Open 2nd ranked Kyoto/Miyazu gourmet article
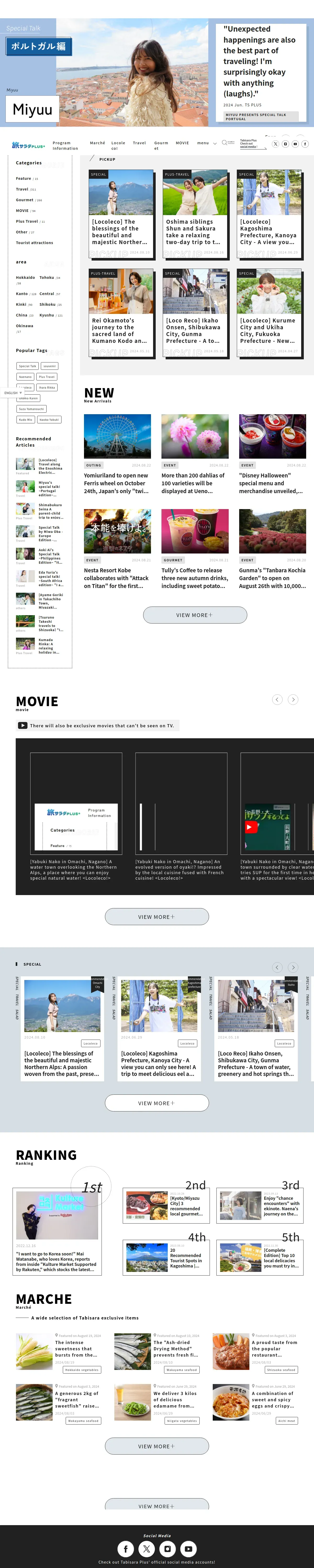 coord(166,1206)
